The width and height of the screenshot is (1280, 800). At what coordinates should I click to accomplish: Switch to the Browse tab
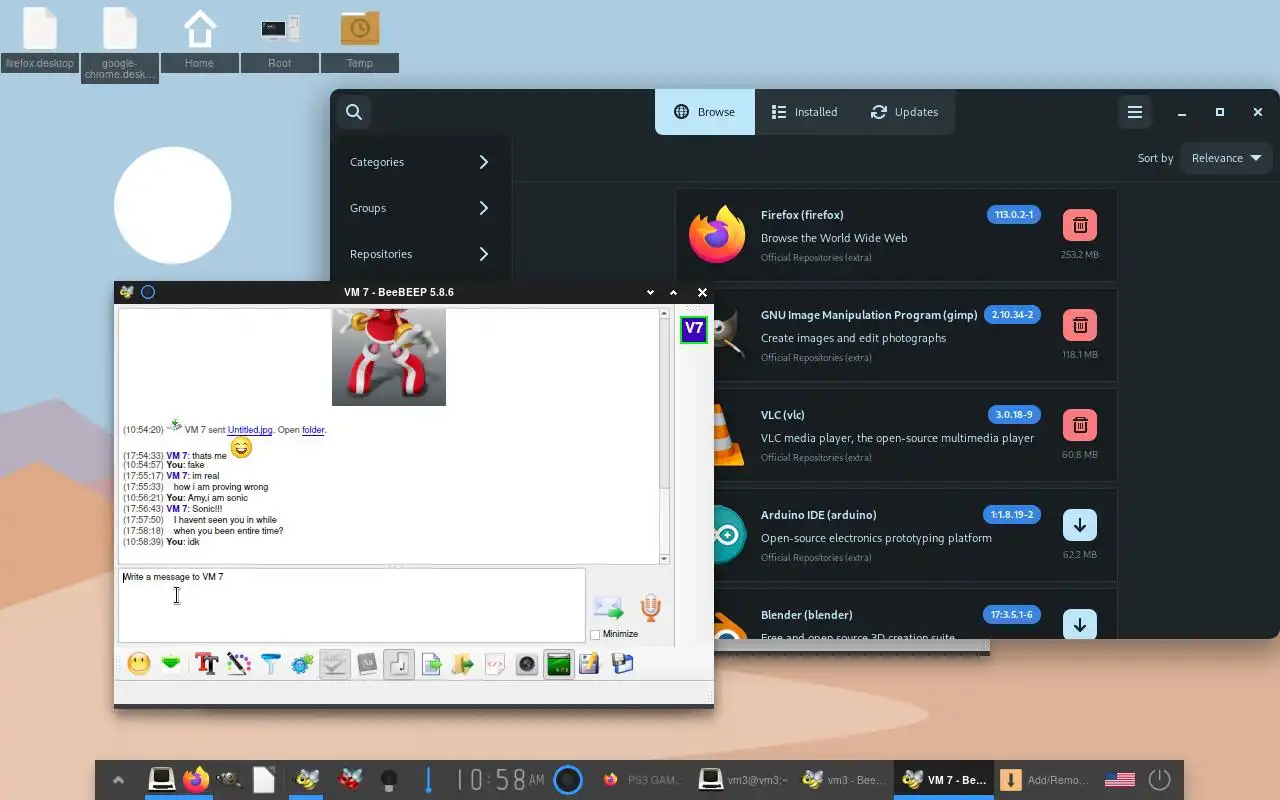(705, 112)
